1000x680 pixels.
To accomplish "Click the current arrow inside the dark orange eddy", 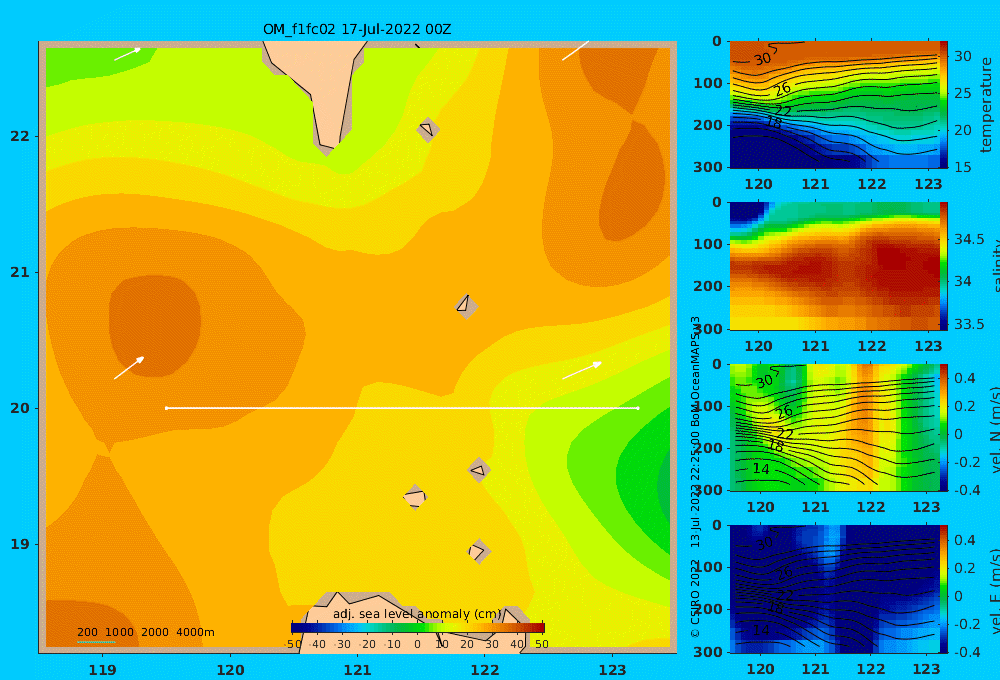I will click(129, 368).
